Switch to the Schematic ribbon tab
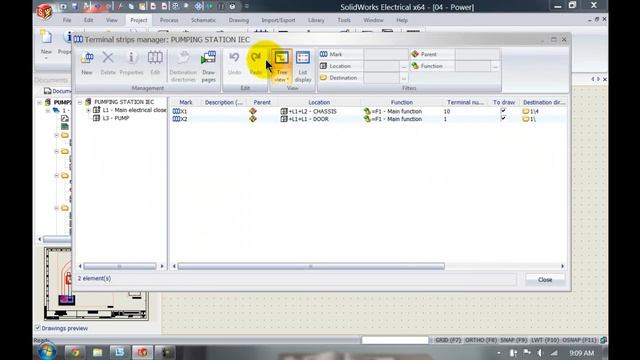The width and height of the screenshot is (640, 360). [203, 20]
